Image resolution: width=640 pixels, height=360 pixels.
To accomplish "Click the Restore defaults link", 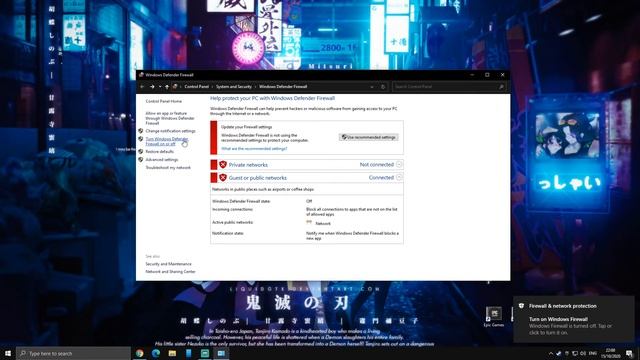I will pos(160,151).
